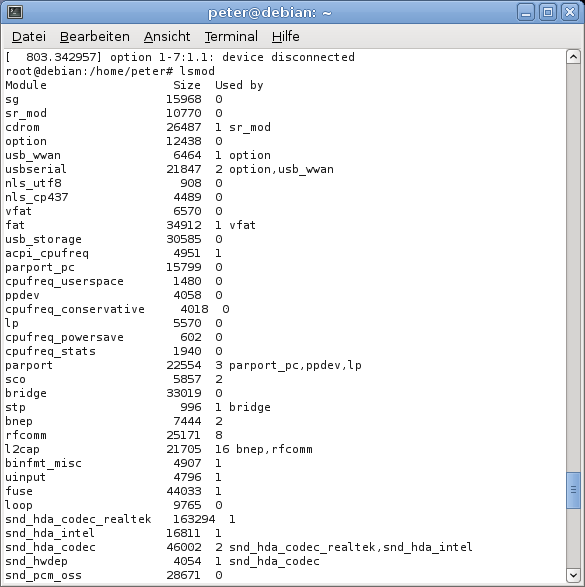Click the snd_pcm_oss module name
This screenshot has width=585, height=587.
click(x=43, y=575)
